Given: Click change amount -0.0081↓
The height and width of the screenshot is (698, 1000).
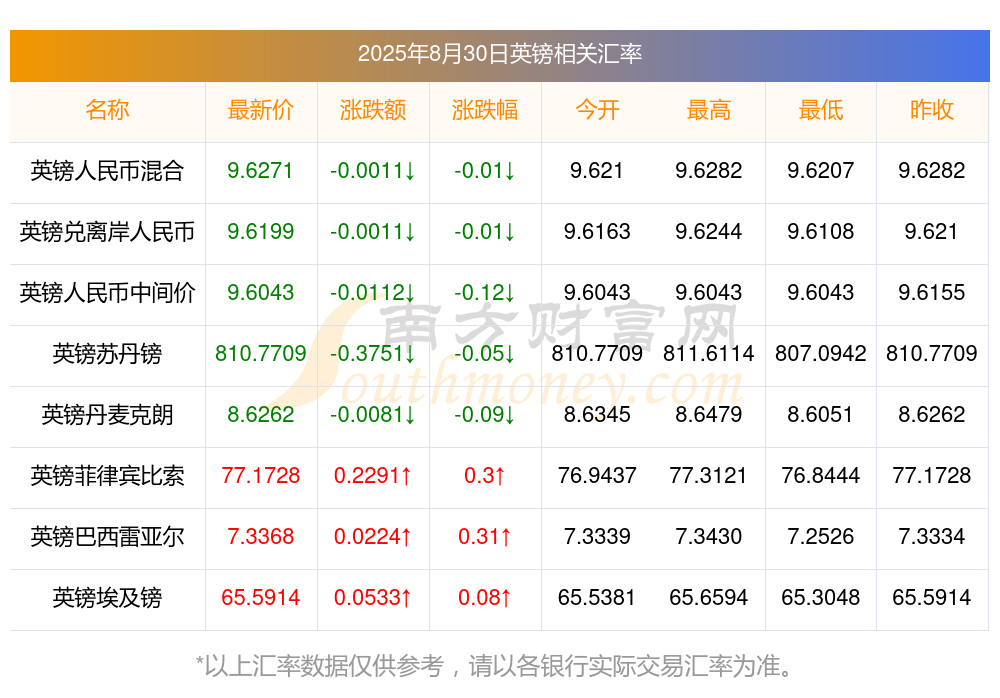Looking at the screenshot, I should 372,415.
